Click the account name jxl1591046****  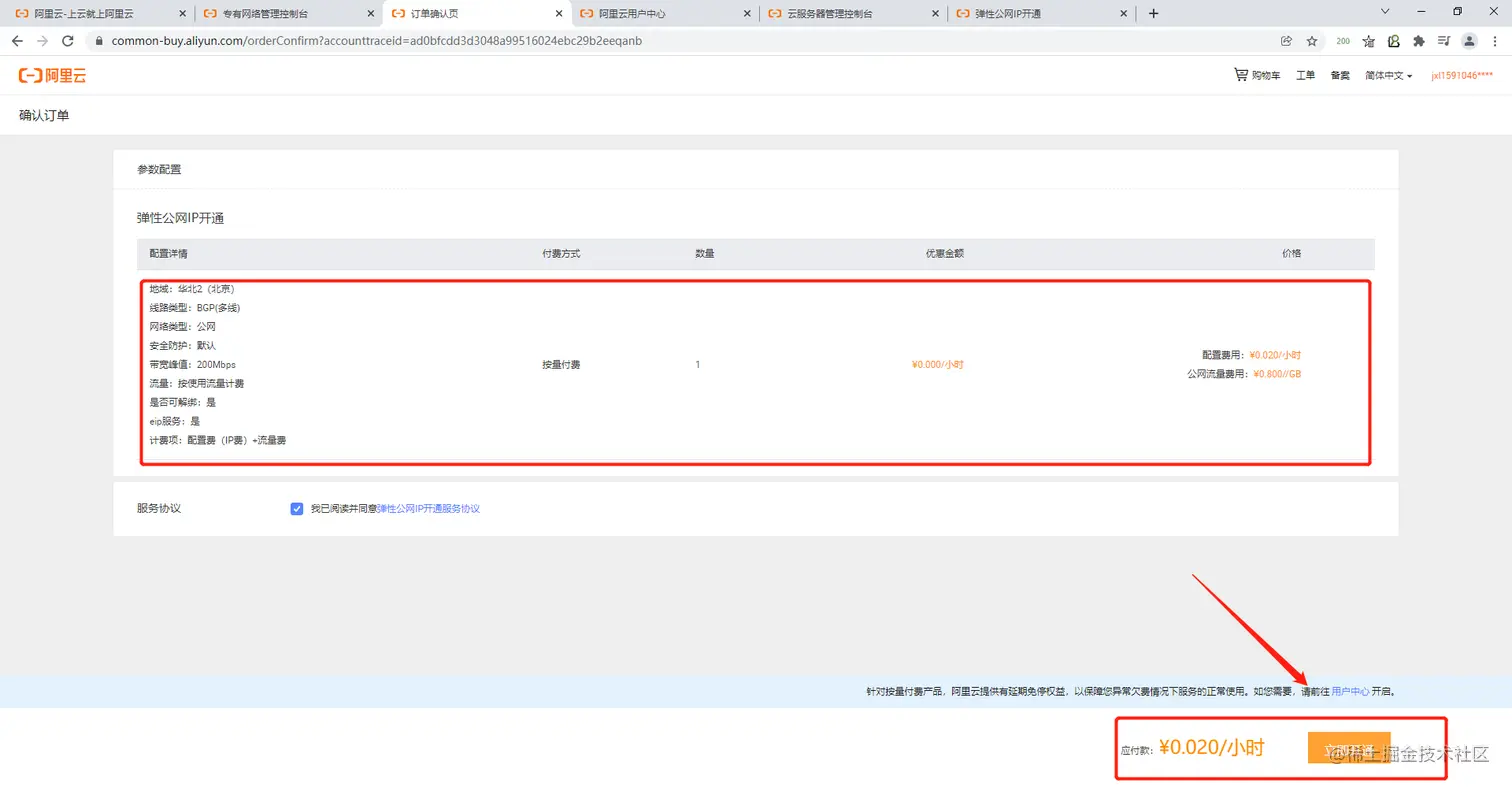[x=1462, y=76]
